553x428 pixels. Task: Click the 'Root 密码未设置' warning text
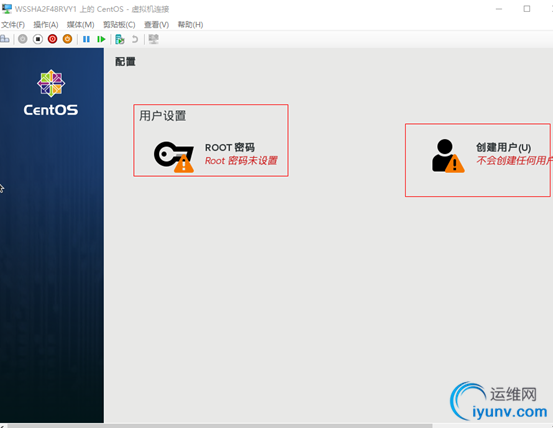pyautogui.click(x=241, y=161)
